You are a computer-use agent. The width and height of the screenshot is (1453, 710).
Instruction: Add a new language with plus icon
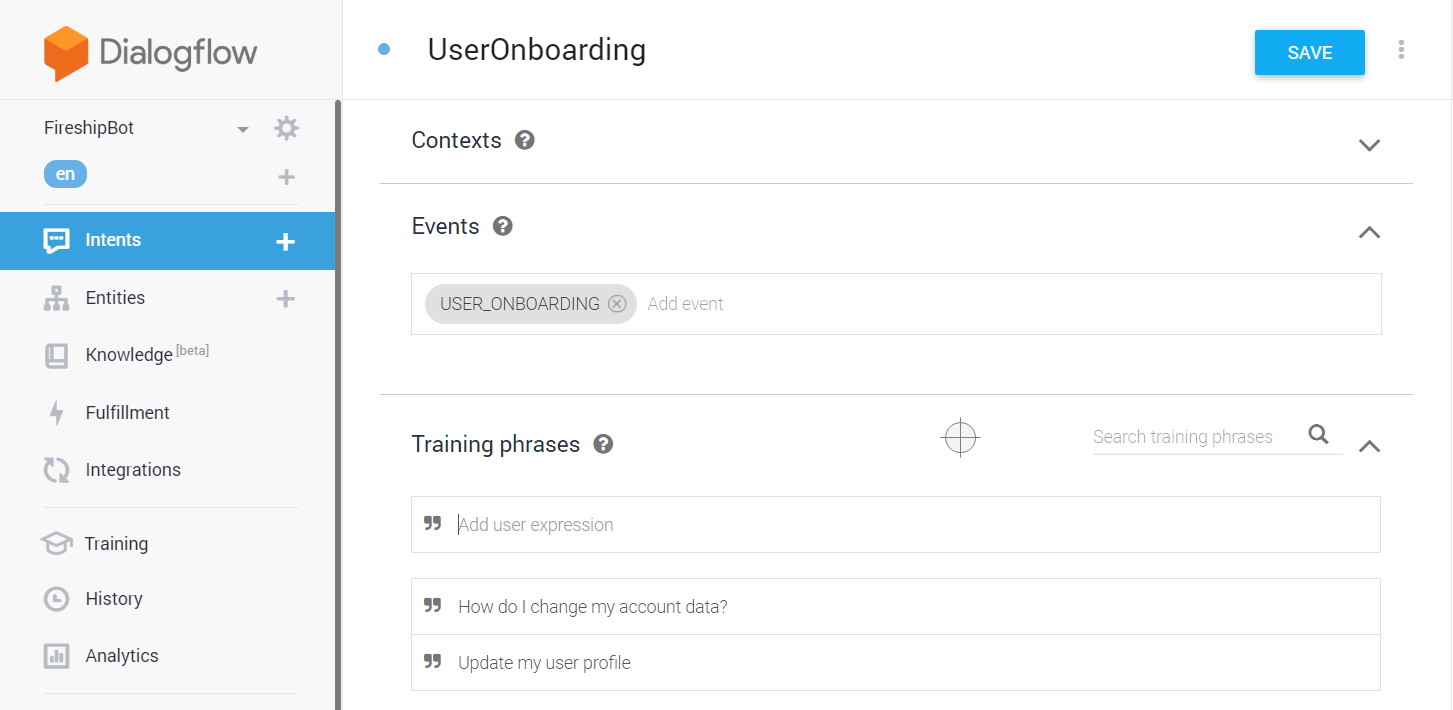click(286, 177)
